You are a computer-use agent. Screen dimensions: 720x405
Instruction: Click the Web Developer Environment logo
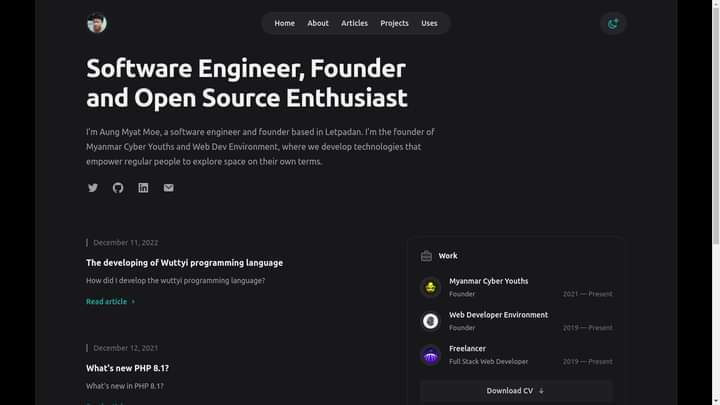[x=430, y=321]
